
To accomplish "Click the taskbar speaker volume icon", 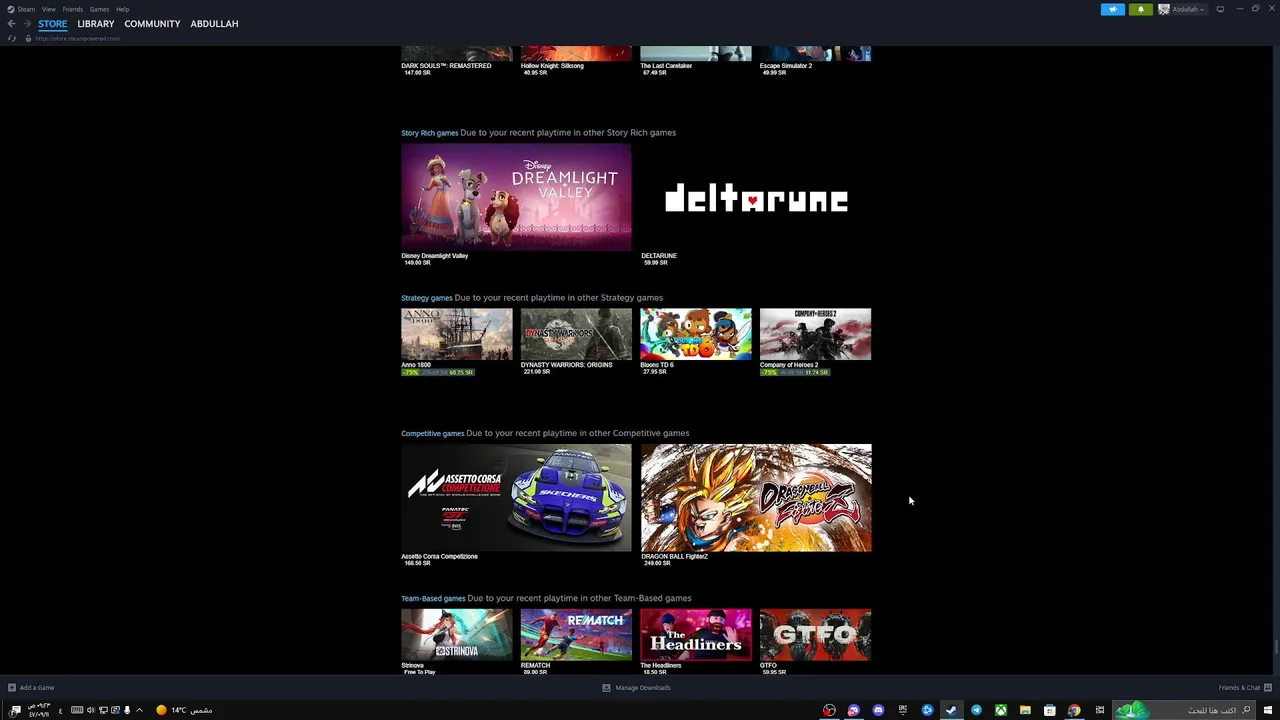I will [x=90, y=710].
